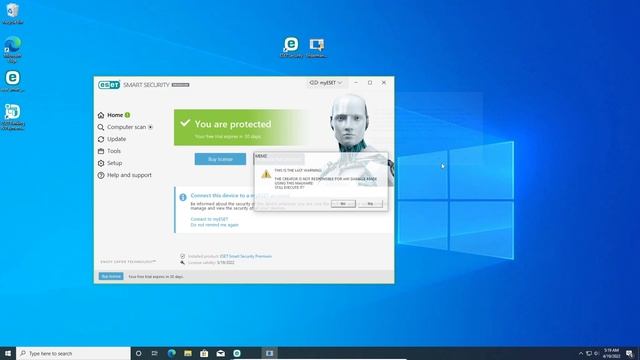This screenshot has height=360, width=640.
Task: Click the Computer scan running indicator
Action: (150, 127)
